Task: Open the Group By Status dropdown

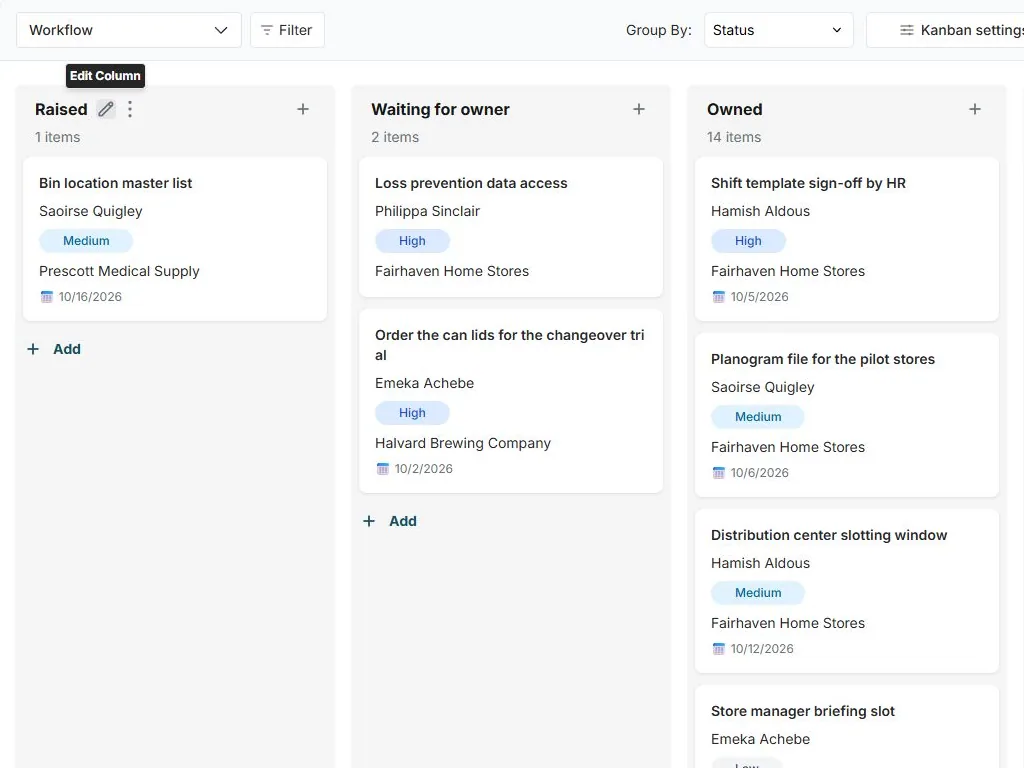Action: pos(778,30)
